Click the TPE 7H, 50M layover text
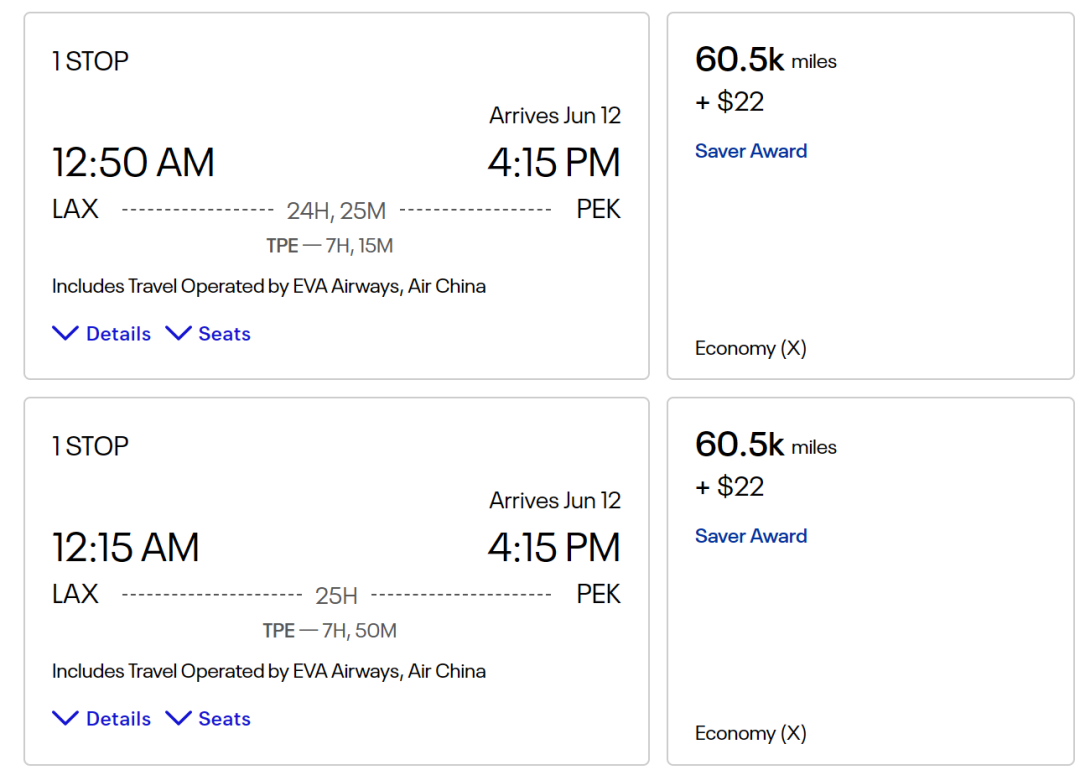The width and height of the screenshot is (1080, 770). [x=330, y=631]
